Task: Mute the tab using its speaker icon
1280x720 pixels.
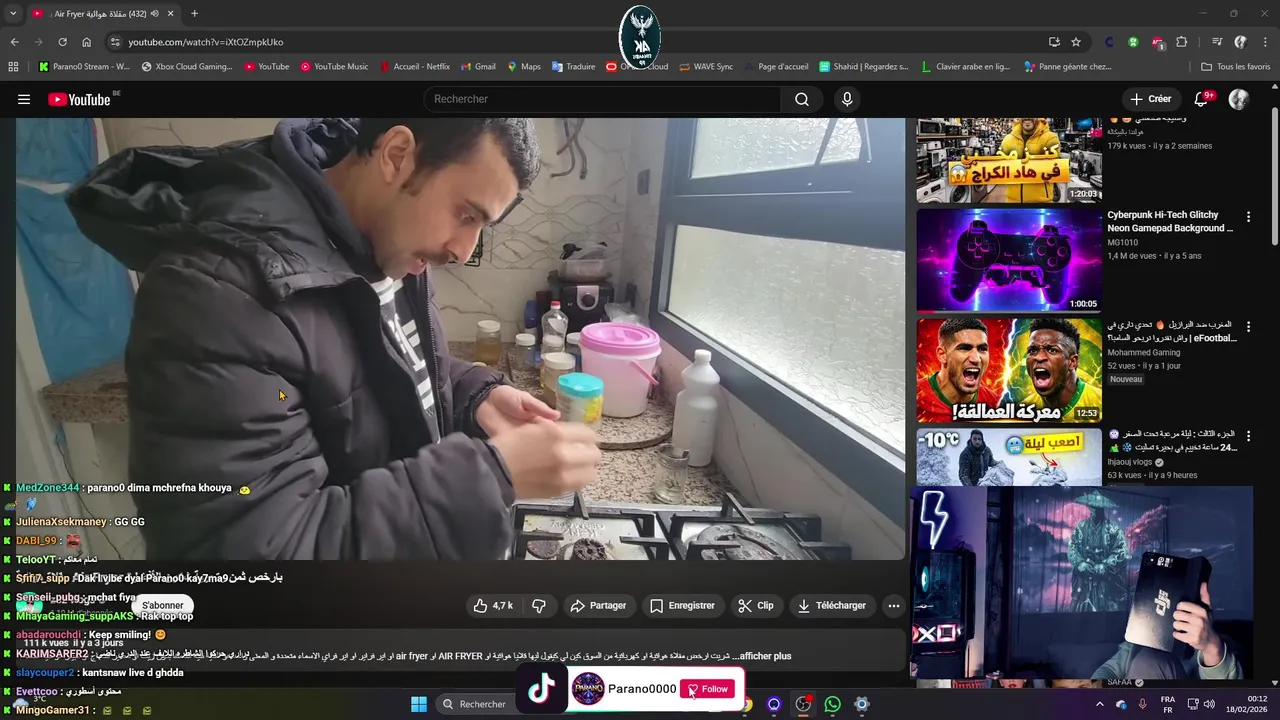Action: point(156,14)
